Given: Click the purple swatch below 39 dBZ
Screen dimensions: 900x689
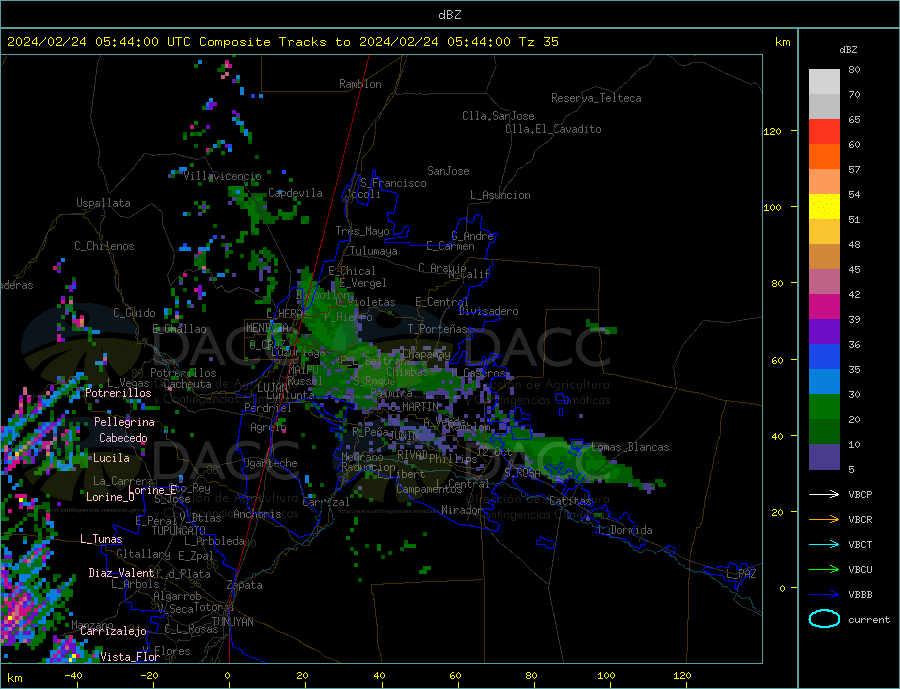Looking at the screenshot, I should 824,332.
